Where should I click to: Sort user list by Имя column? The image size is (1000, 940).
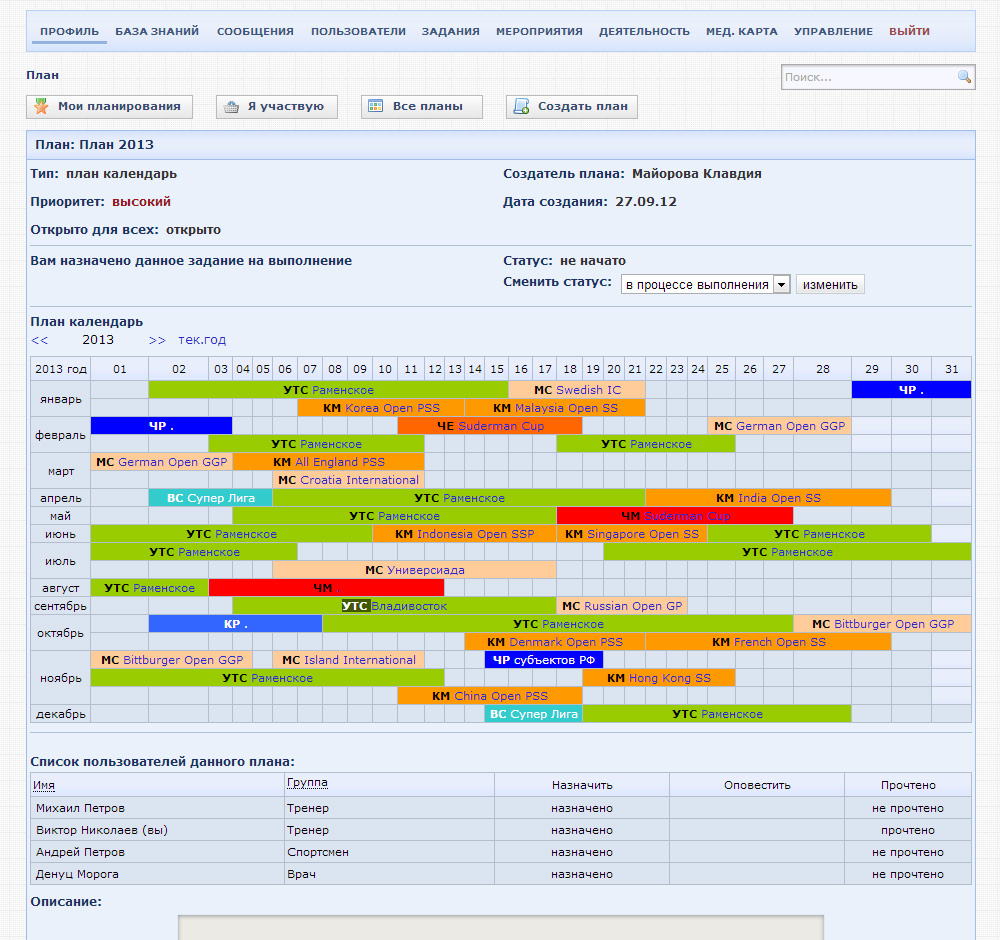pos(44,785)
